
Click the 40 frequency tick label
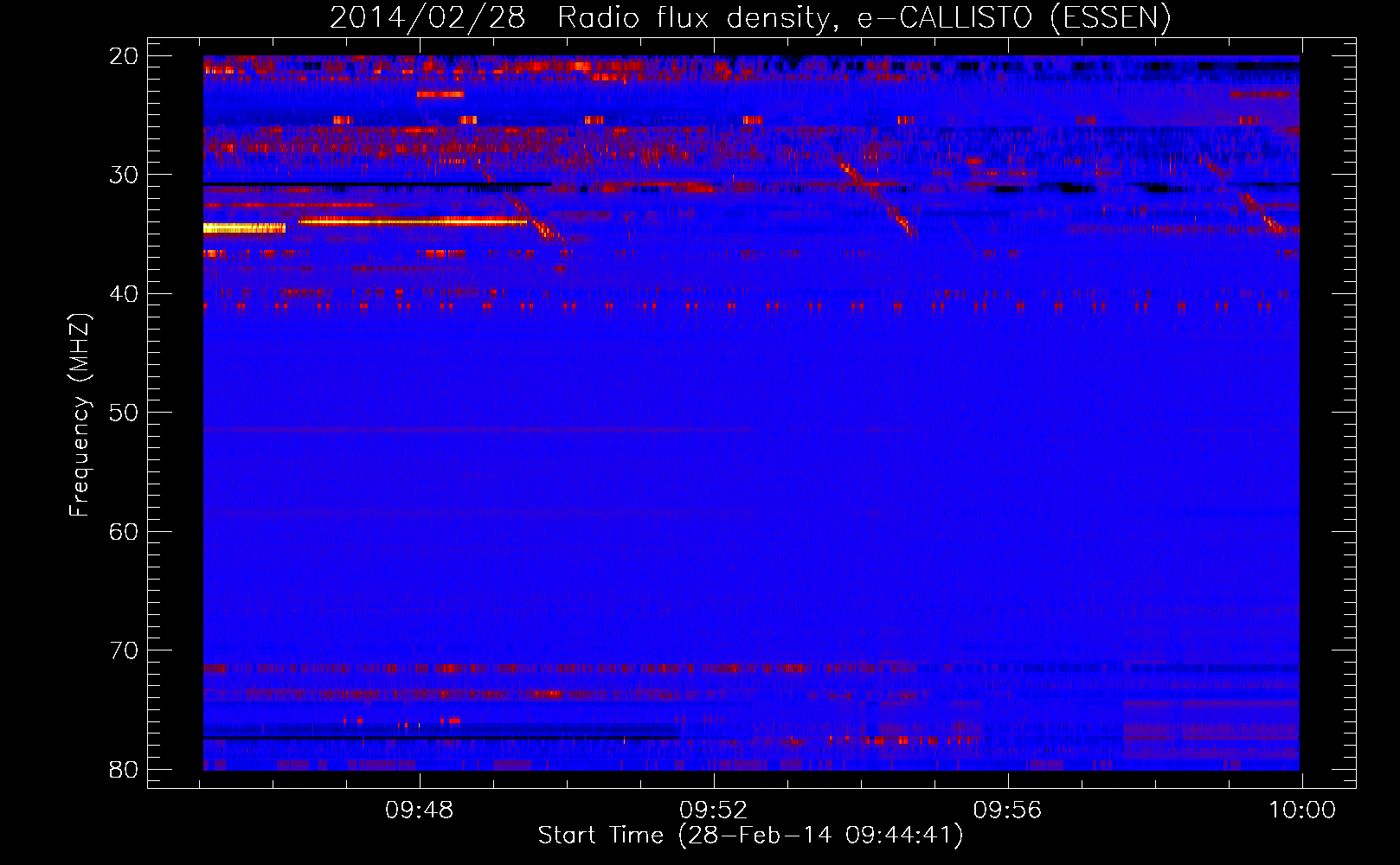click(125, 294)
